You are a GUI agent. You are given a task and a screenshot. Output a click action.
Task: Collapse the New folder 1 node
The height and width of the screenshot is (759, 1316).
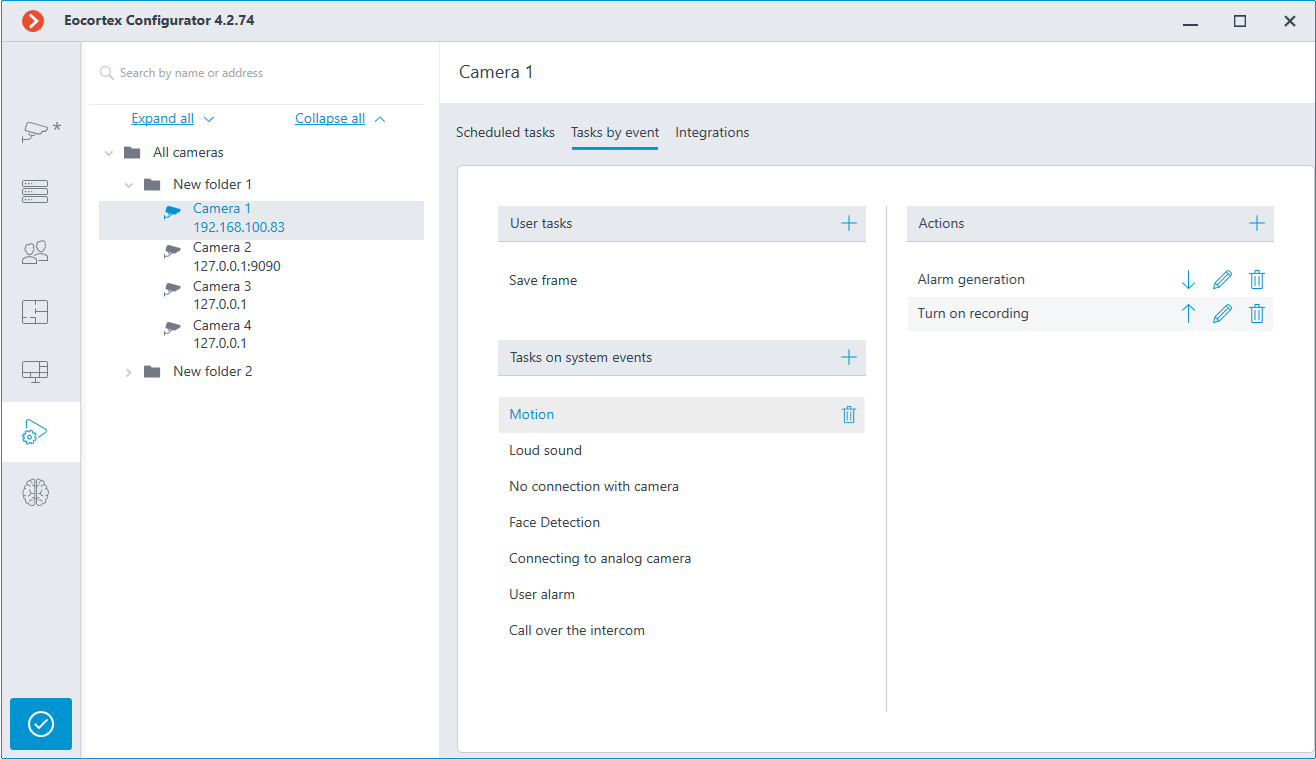click(128, 185)
